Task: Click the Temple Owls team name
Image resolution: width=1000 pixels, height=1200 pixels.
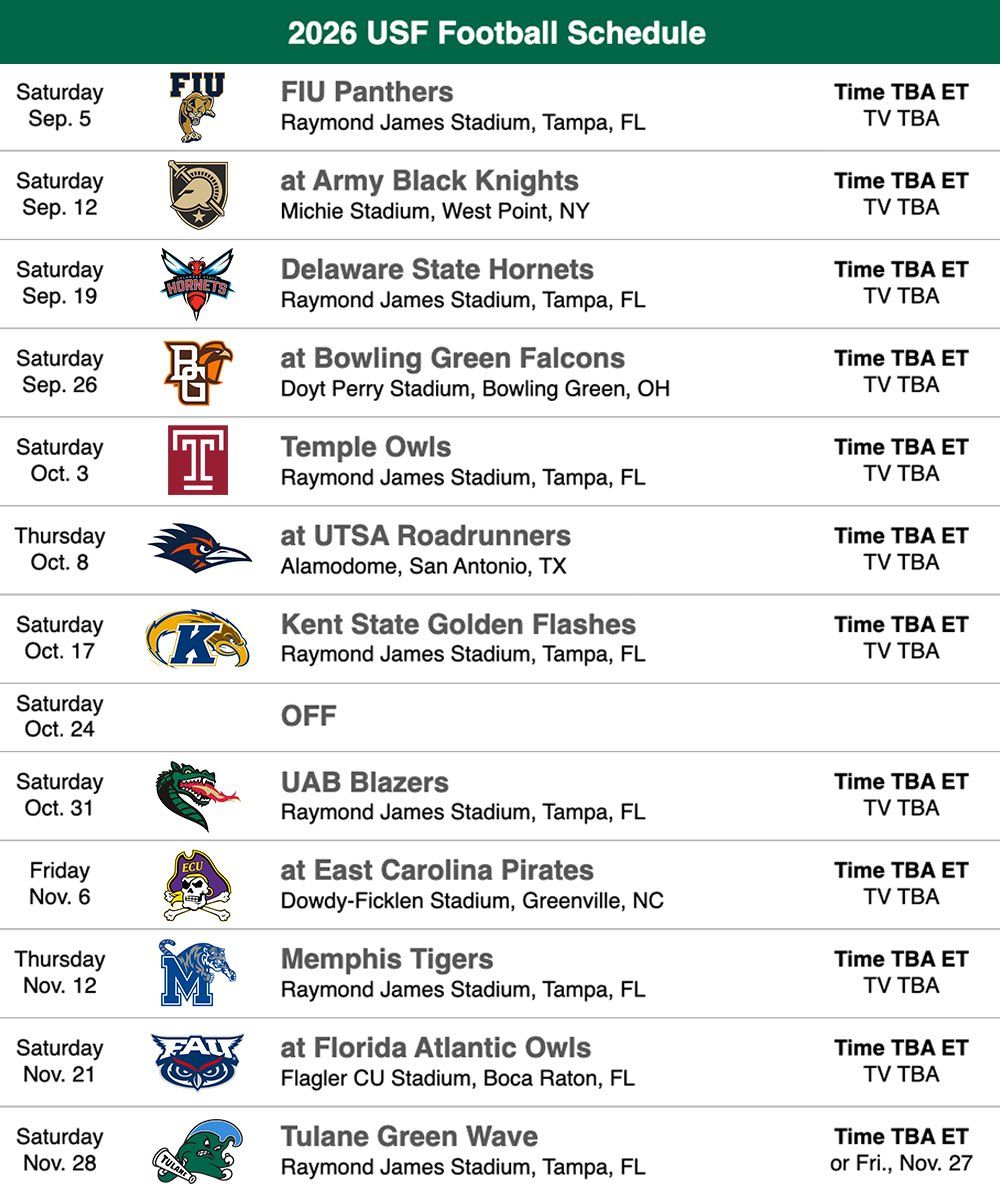Action: [366, 447]
